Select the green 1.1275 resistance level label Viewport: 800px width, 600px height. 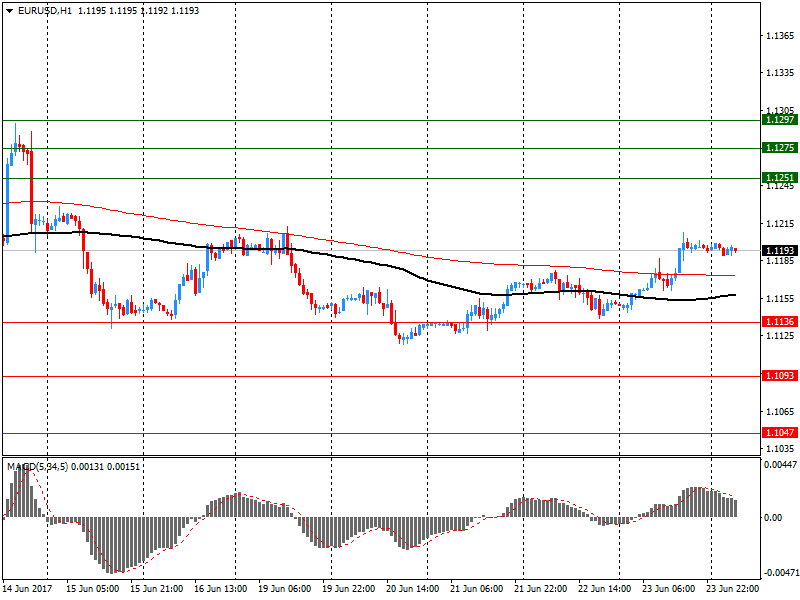[780, 147]
